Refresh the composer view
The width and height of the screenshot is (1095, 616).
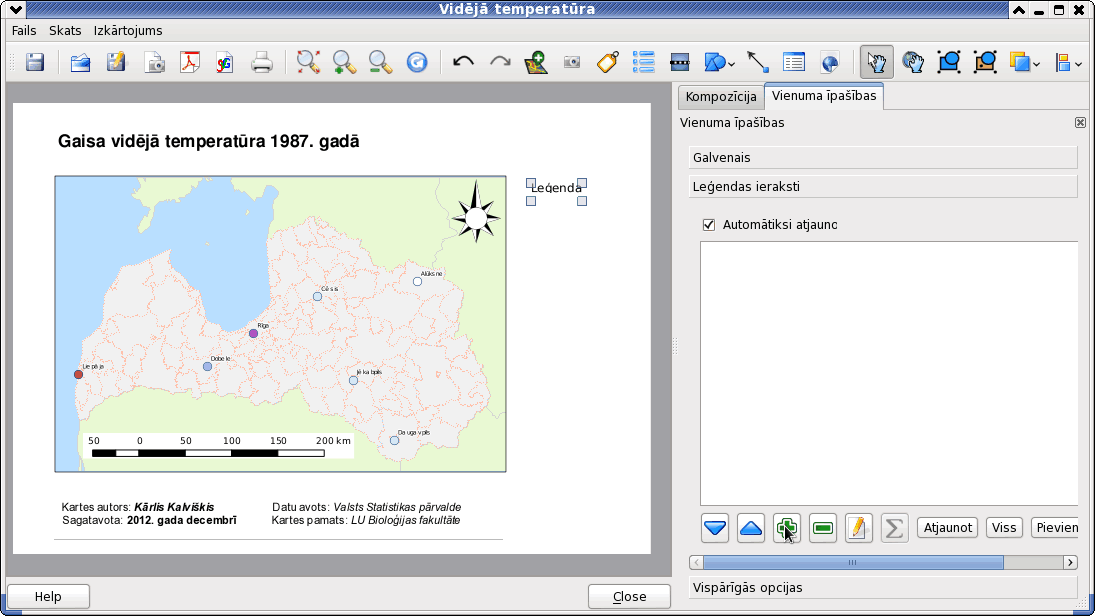[x=417, y=62]
